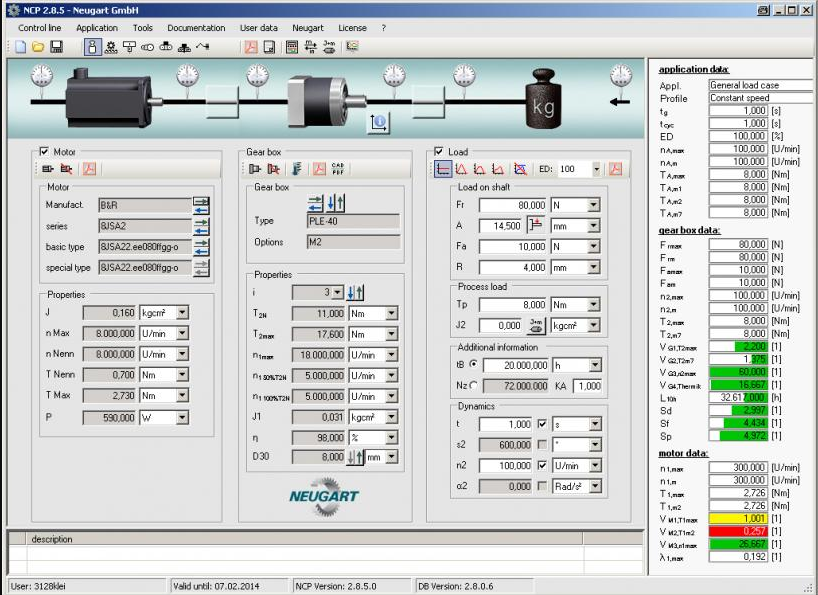Open file using the folder toolbar icon
Image resolution: width=818 pixels, height=595 pixels.
point(38,47)
